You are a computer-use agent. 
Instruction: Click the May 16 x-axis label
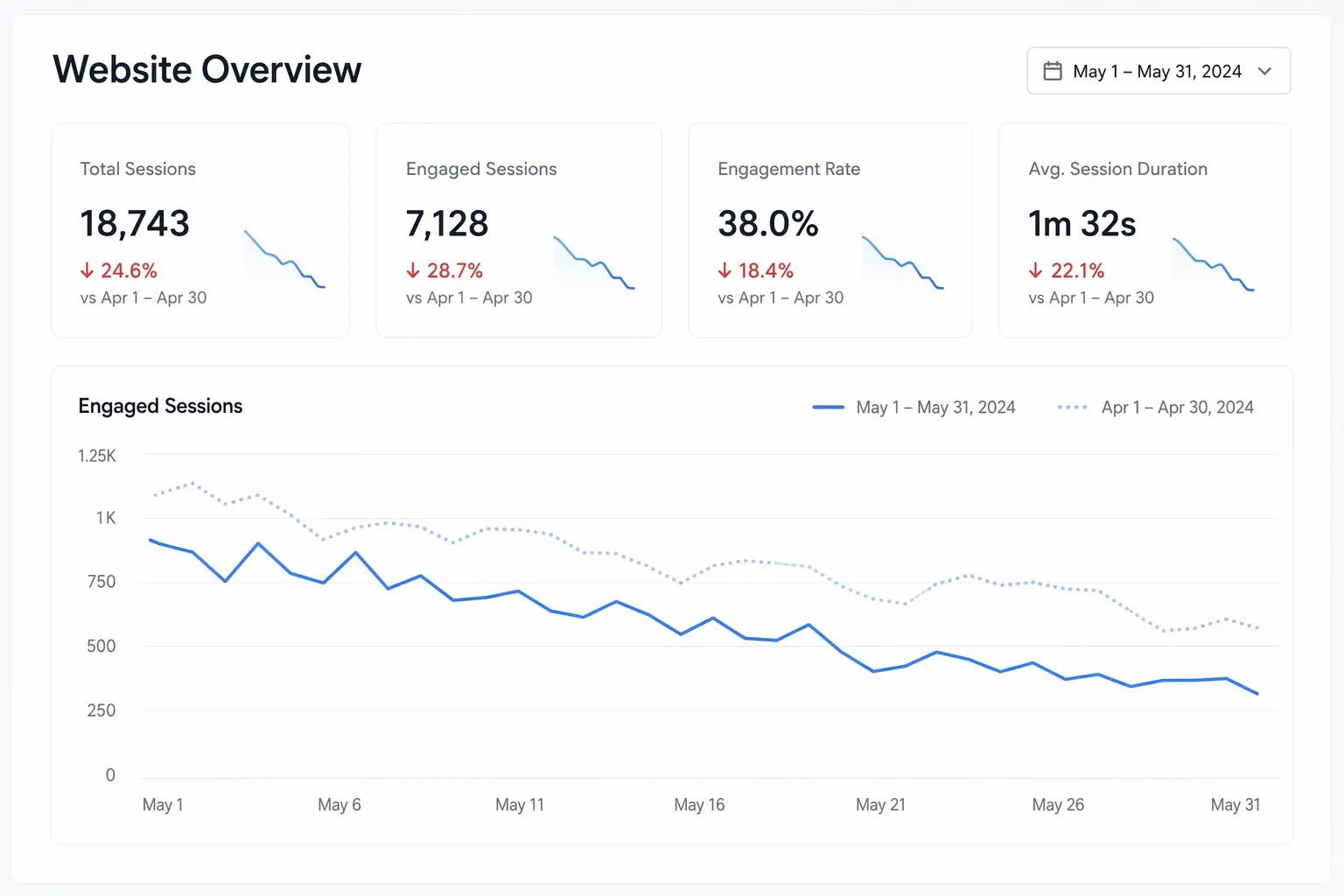pos(699,805)
